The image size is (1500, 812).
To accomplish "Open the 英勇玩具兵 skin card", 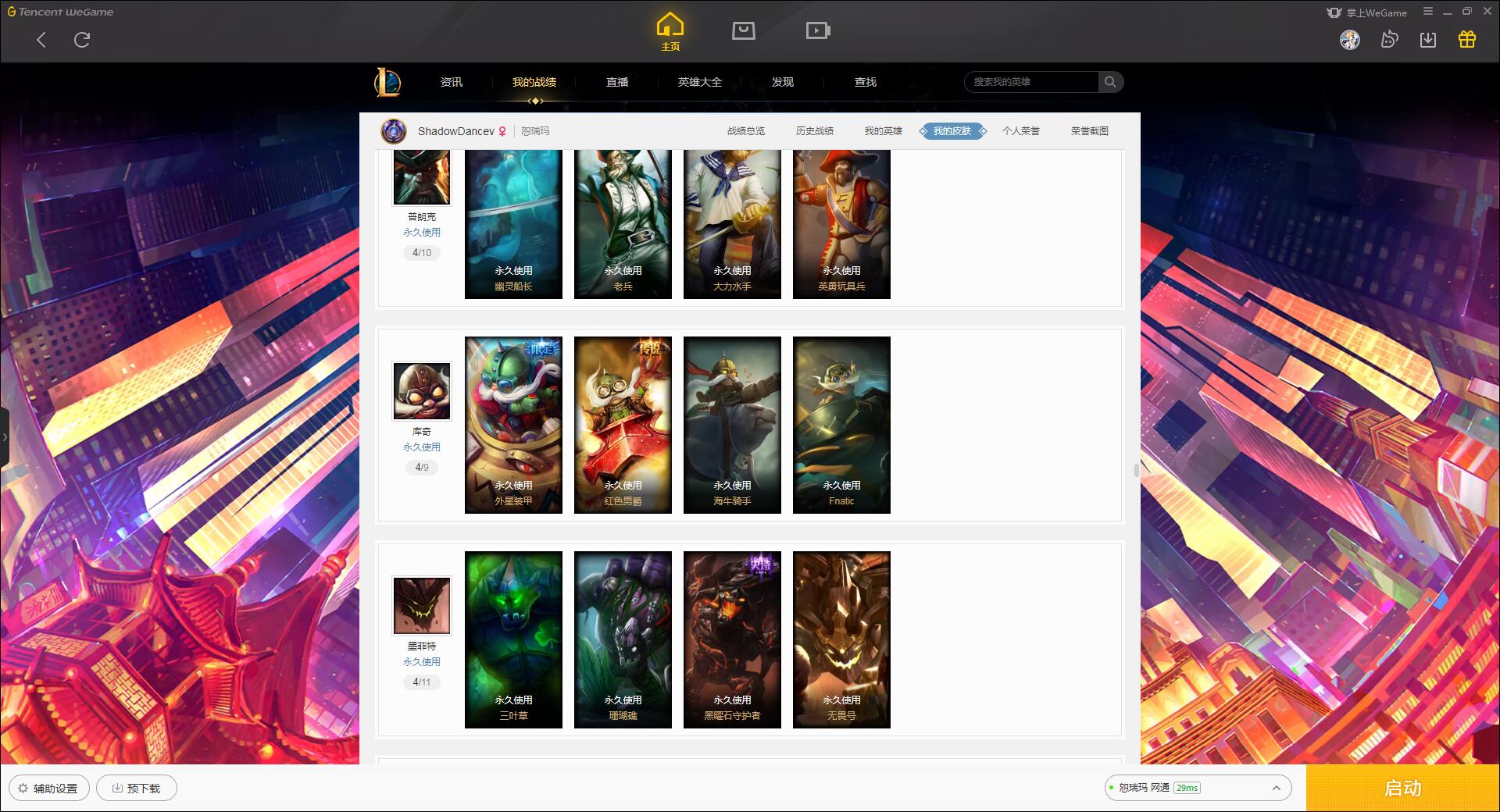I will coord(841,224).
